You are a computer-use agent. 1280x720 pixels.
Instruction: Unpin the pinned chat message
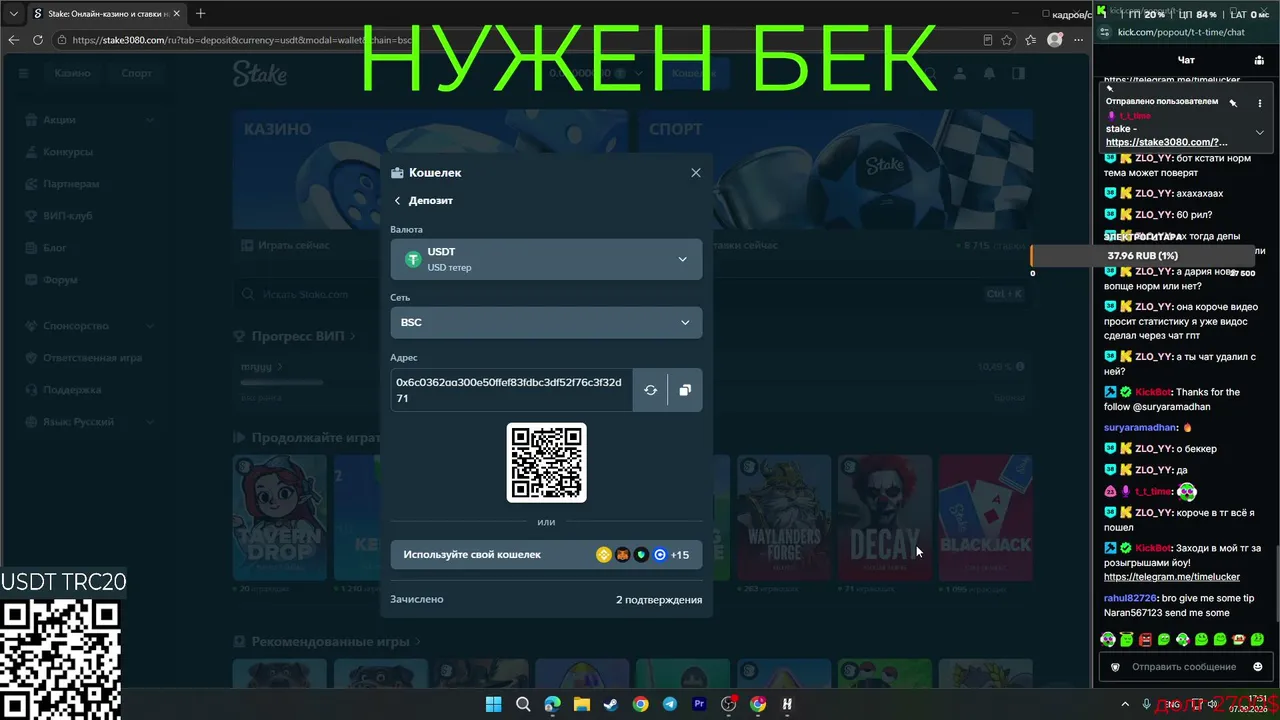1233,103
